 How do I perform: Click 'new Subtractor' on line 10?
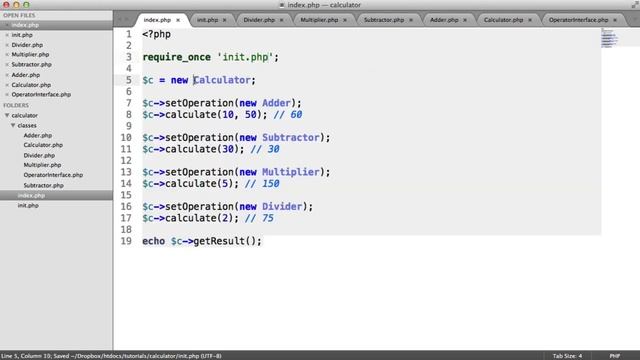click(x=279, y=138)
